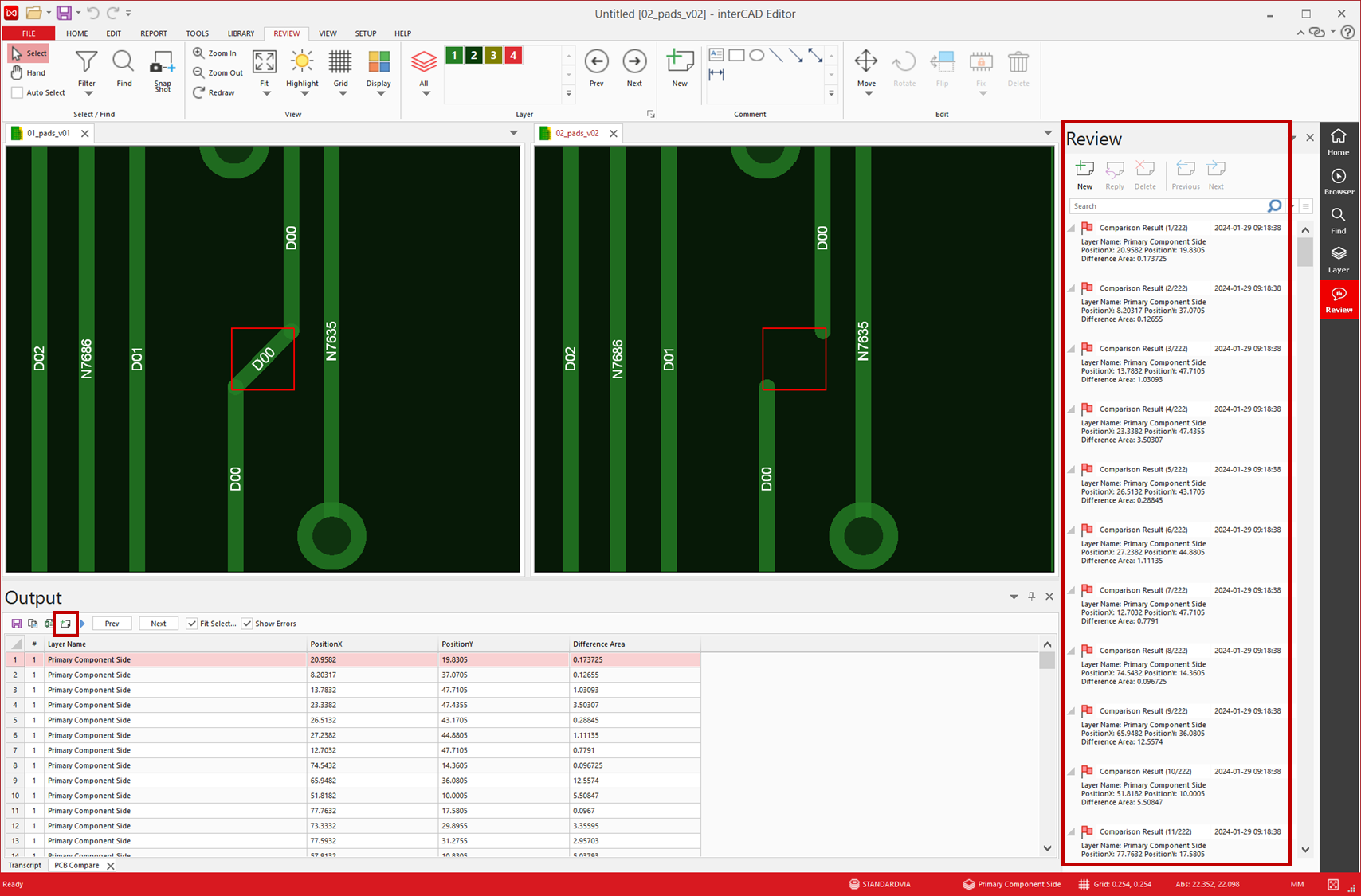Collapse Comparison Result (8/222) entry
1361x896 pixels.
[x=1072, y=652]
